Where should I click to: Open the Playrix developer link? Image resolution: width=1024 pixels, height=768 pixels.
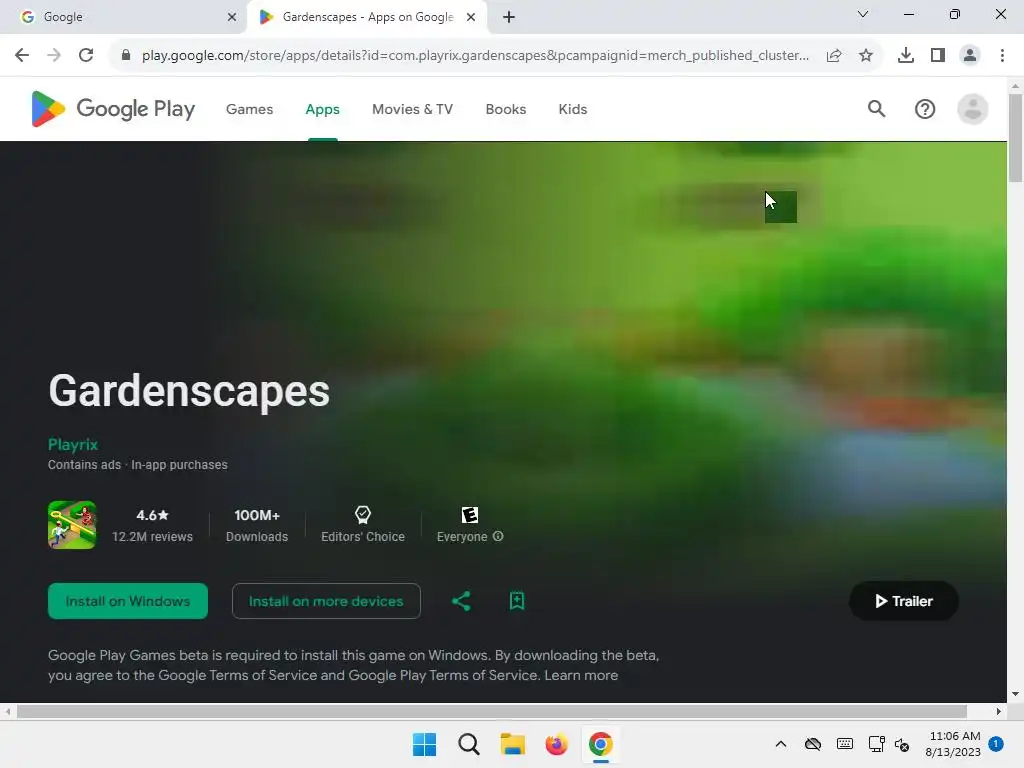click(x=72, y=444)
